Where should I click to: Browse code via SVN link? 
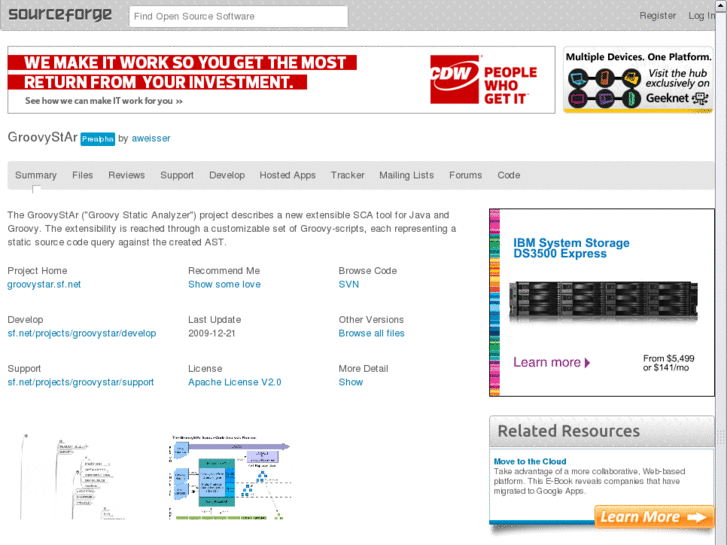click(x=349, y=284)
